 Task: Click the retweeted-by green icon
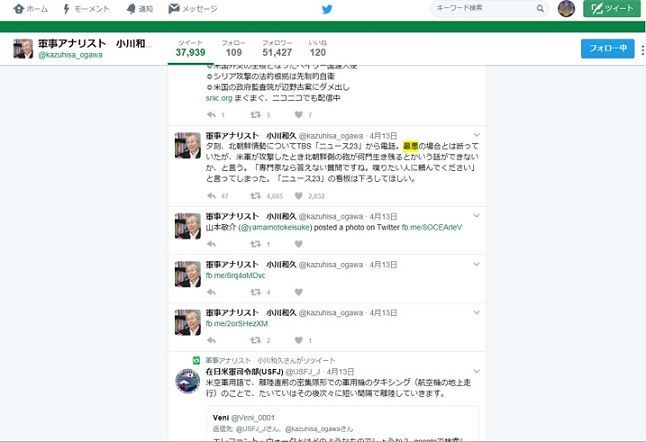point(197,361)
